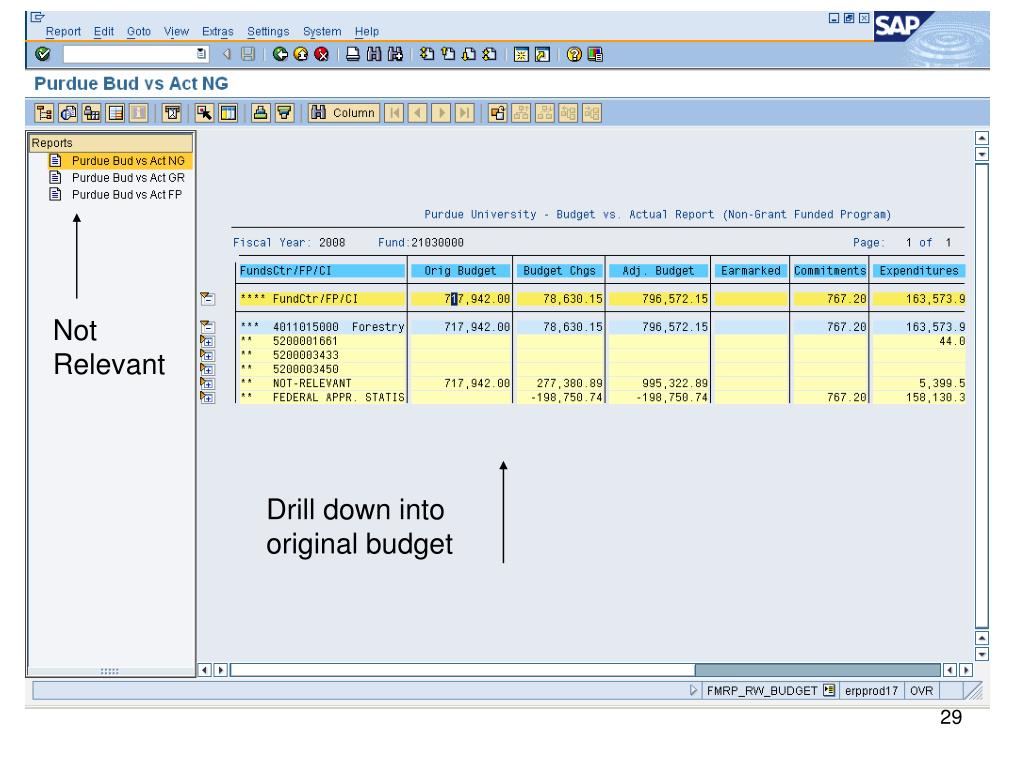The height and width of the screenshot is (768, 1024).
Task: Open Help question mark icon
Action: (574, 54)
